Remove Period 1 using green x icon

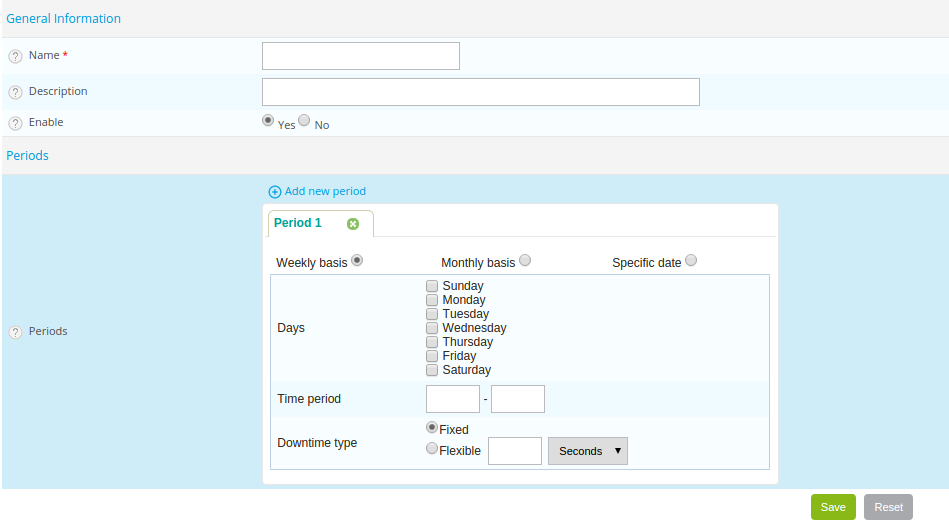pyautogui.click(x=353, y=224)
